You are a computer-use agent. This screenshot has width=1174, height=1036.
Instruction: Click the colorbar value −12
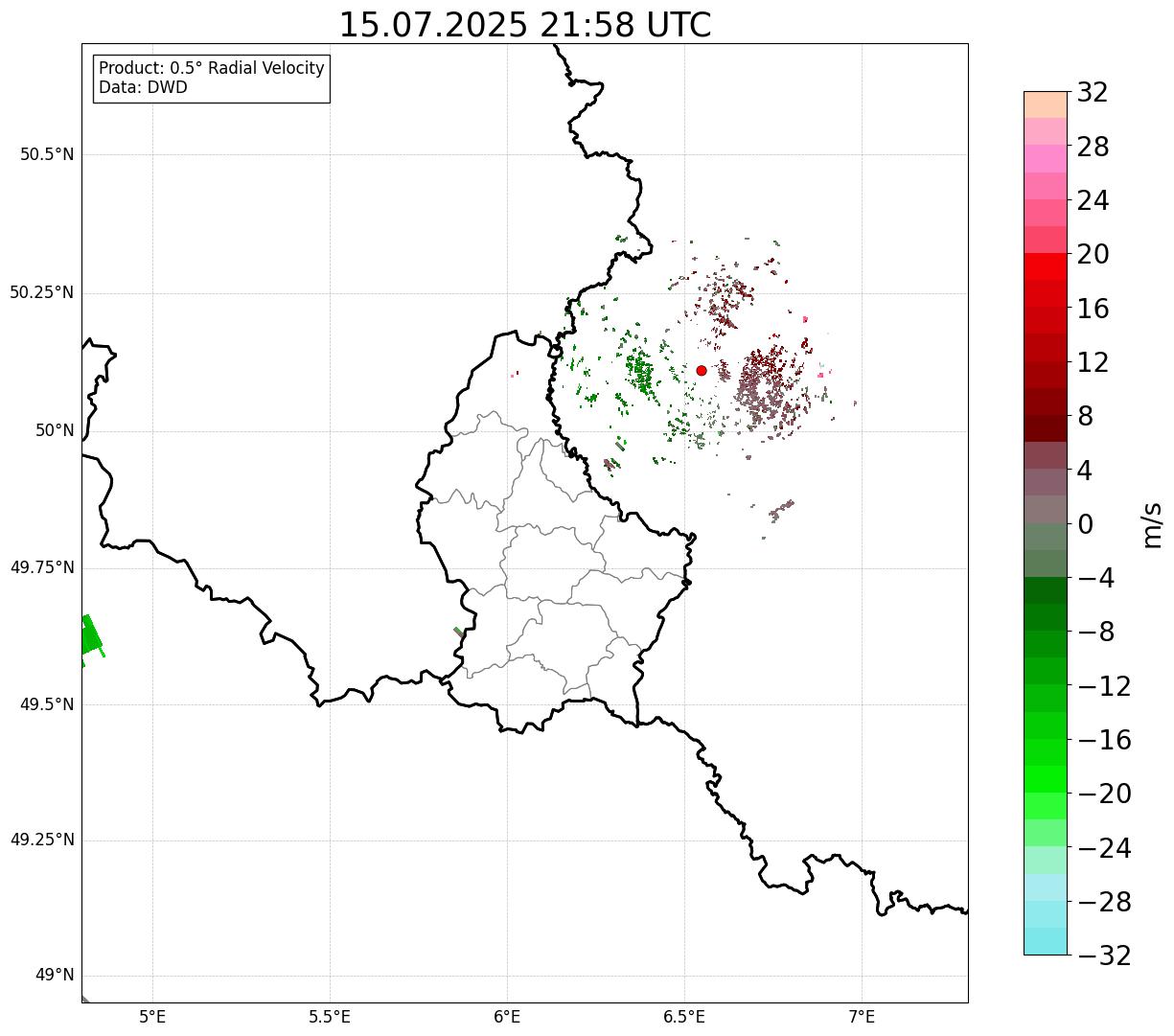[1104, 686]
